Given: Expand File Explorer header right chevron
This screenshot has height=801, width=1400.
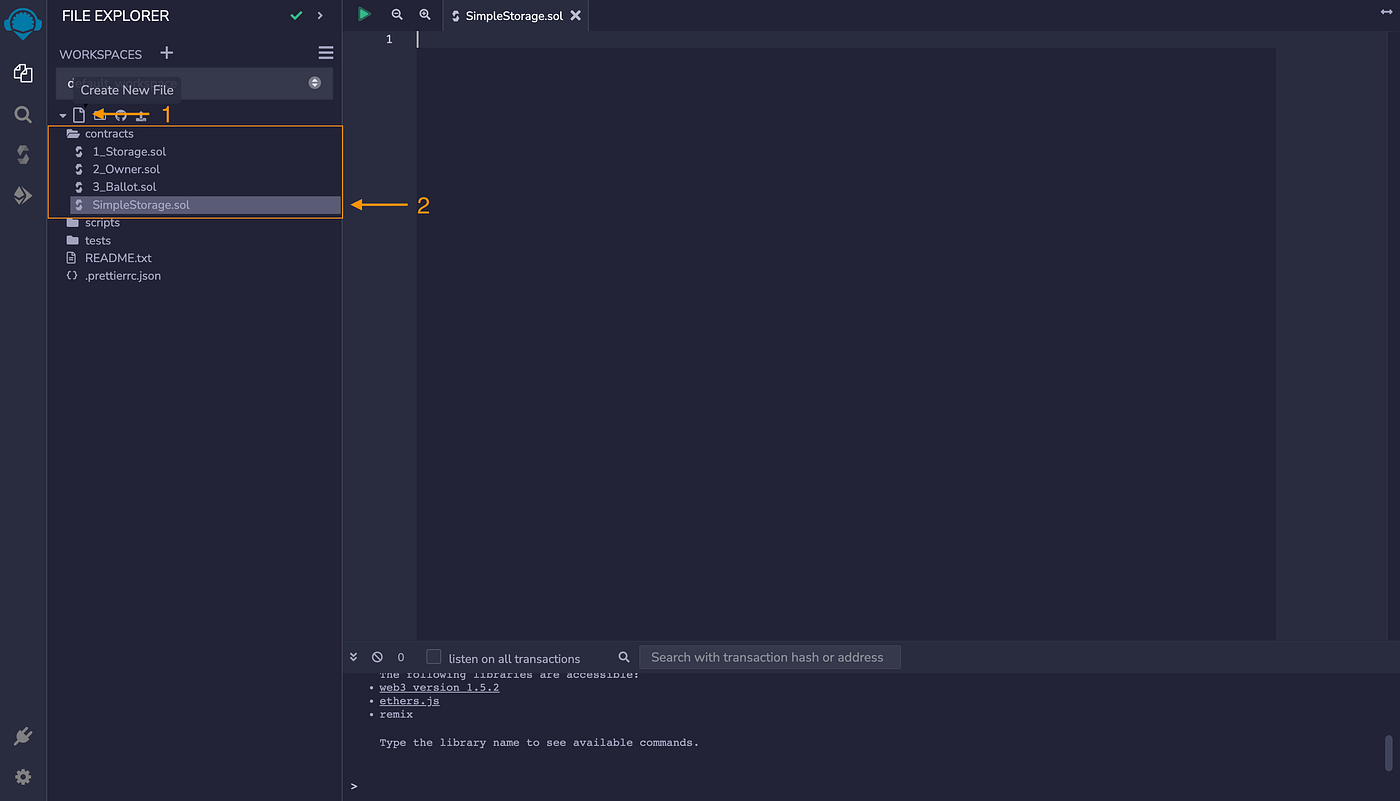Looking at the screenshot, I should pos(320,16).
